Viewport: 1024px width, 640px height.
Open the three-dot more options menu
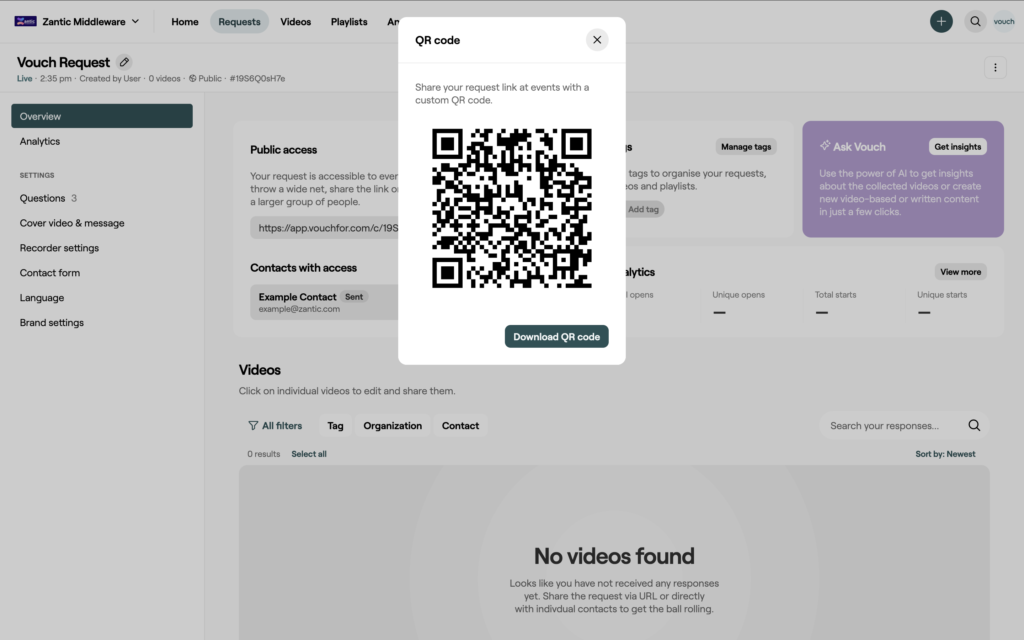tap(995, 67)
